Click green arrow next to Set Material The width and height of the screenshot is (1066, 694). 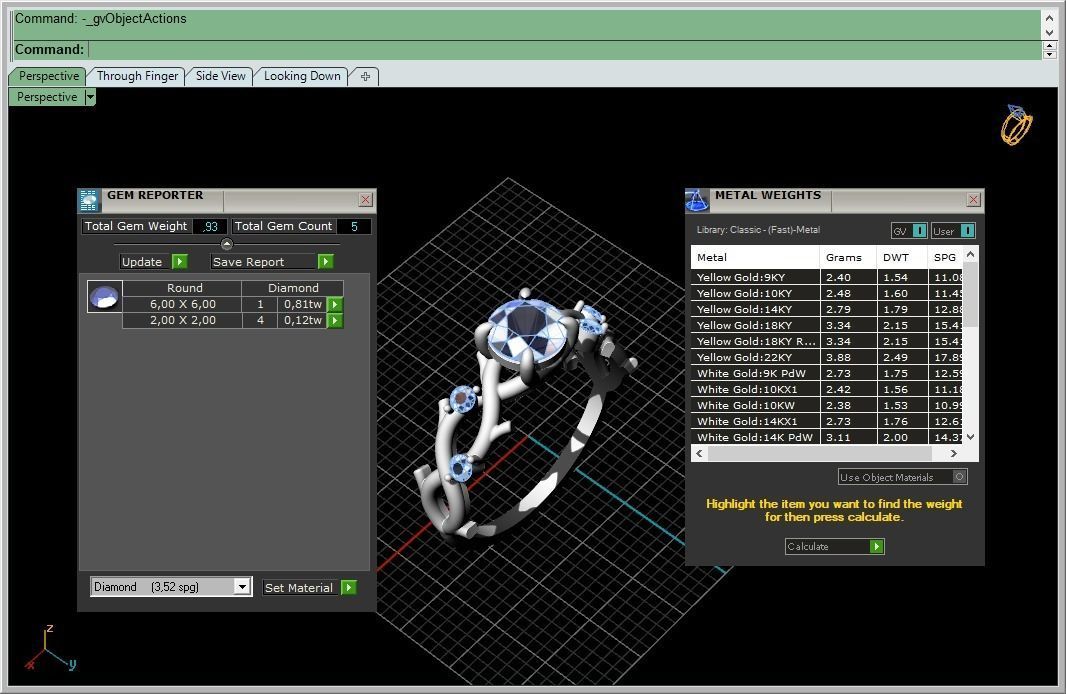(349, 587)
